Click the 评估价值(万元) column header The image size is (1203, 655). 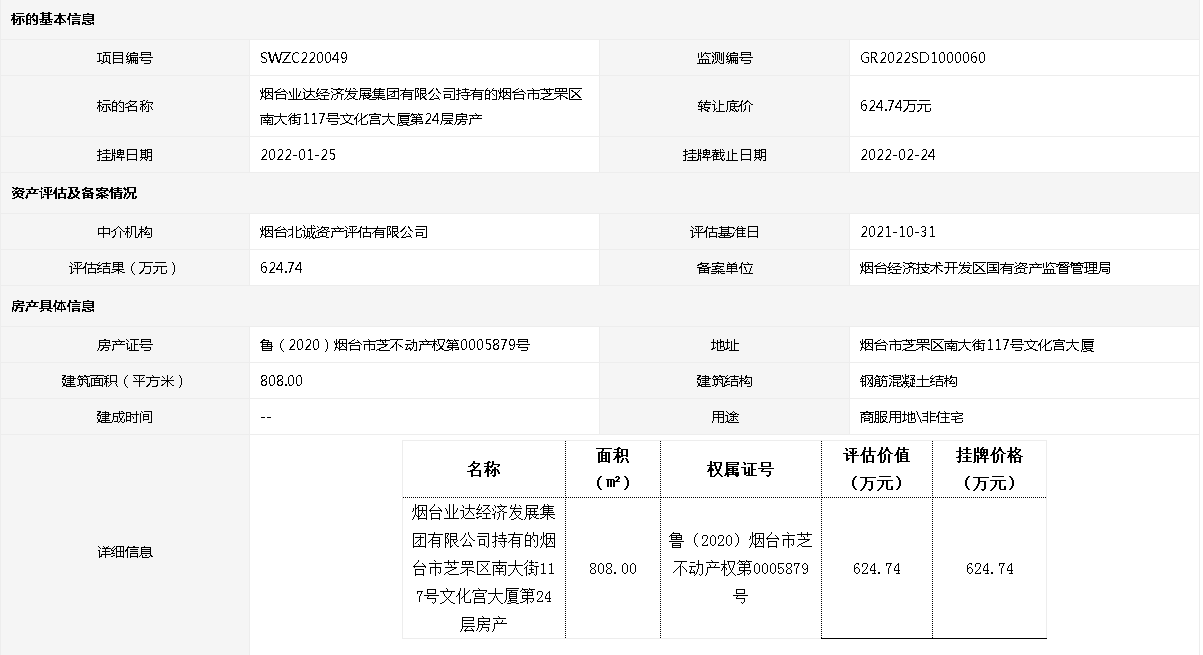[876, 469]
